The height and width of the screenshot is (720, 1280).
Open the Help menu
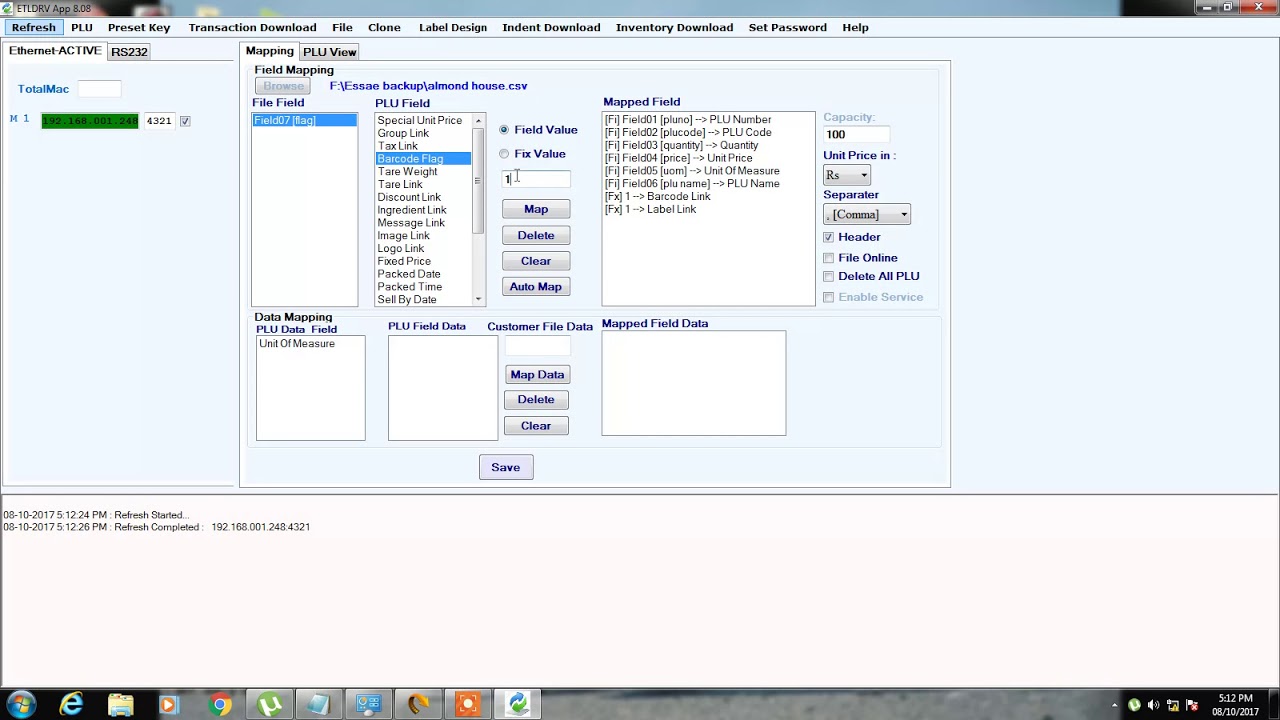click(x=855, y=28)
